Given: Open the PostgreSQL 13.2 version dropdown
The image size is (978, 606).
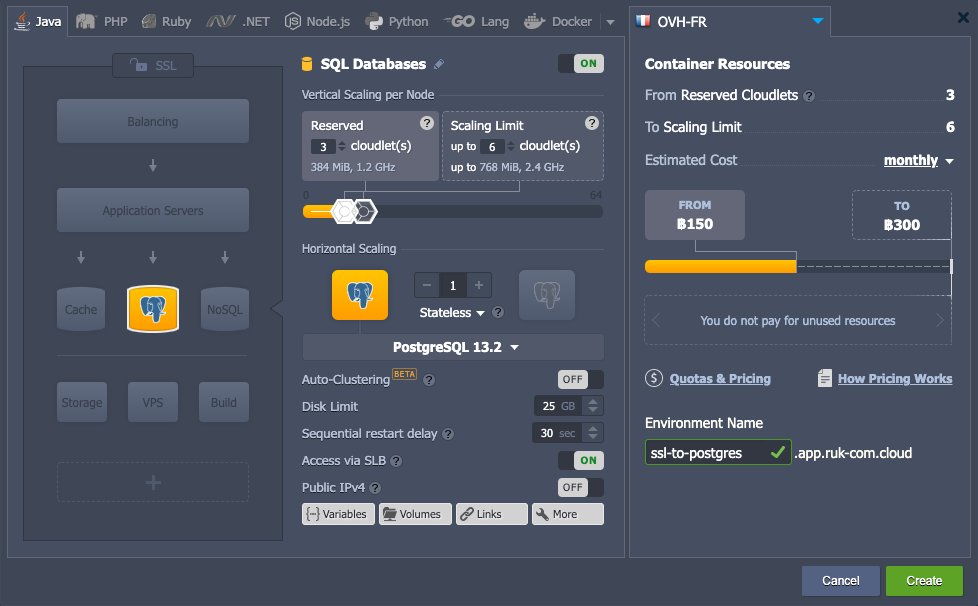Looking at the screenshot, I should 453,347.
